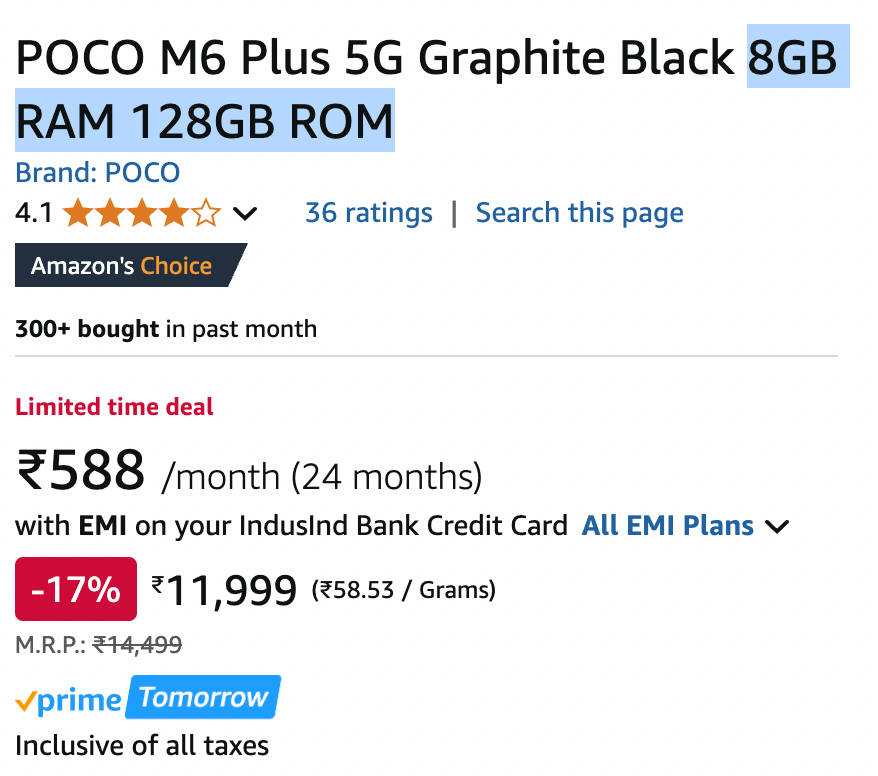Click the Amazon's Choice badge
This screenshot has height=776, width=878.
coord(123,266)
